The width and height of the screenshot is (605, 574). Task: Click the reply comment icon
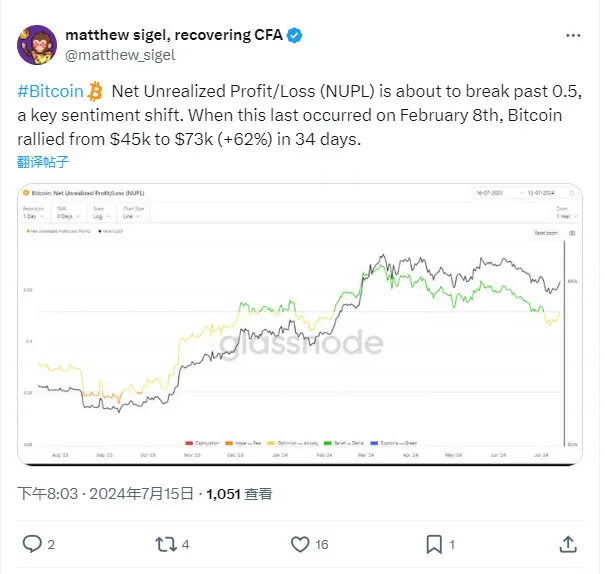(x=33, y=544)
